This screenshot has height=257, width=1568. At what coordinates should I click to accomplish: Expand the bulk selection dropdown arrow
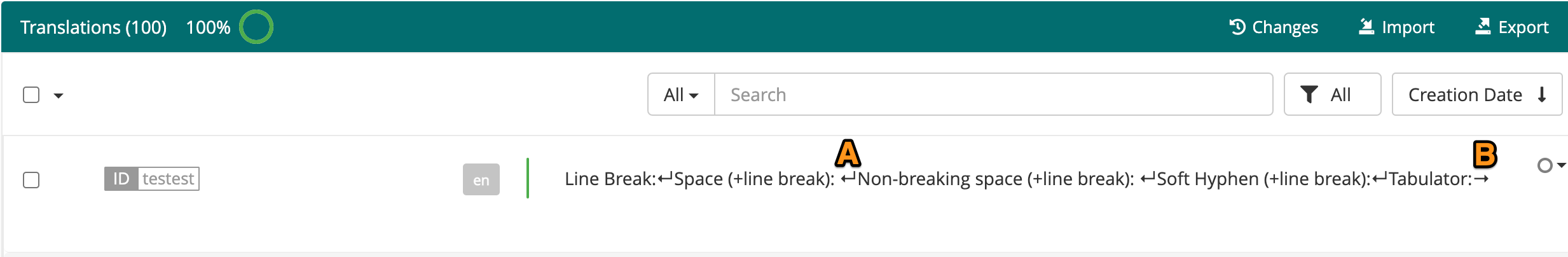click(58, 95)
